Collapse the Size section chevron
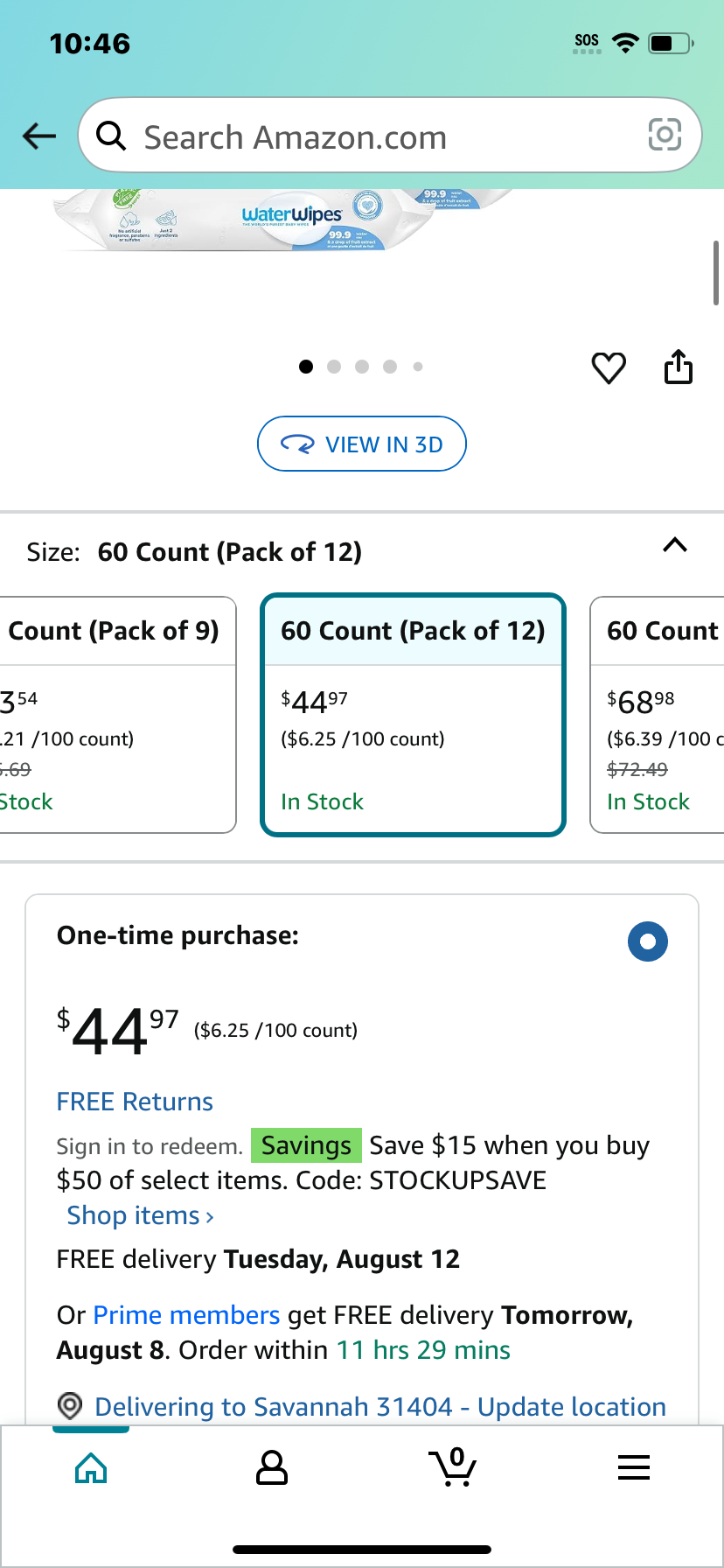Screen dimensions: 724x1568 pyautogui.click(x=675, y=546)
